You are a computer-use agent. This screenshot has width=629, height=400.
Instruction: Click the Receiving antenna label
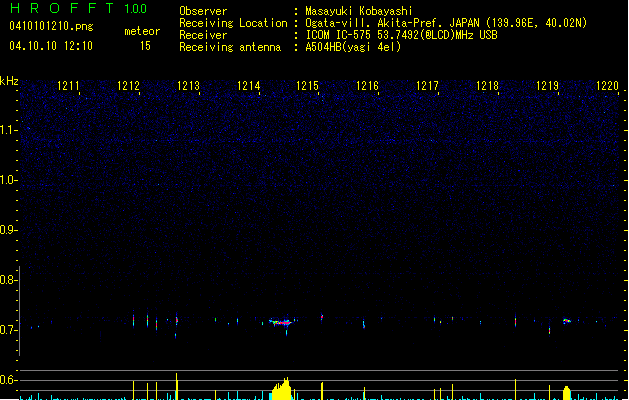click(x=230, y=47)
